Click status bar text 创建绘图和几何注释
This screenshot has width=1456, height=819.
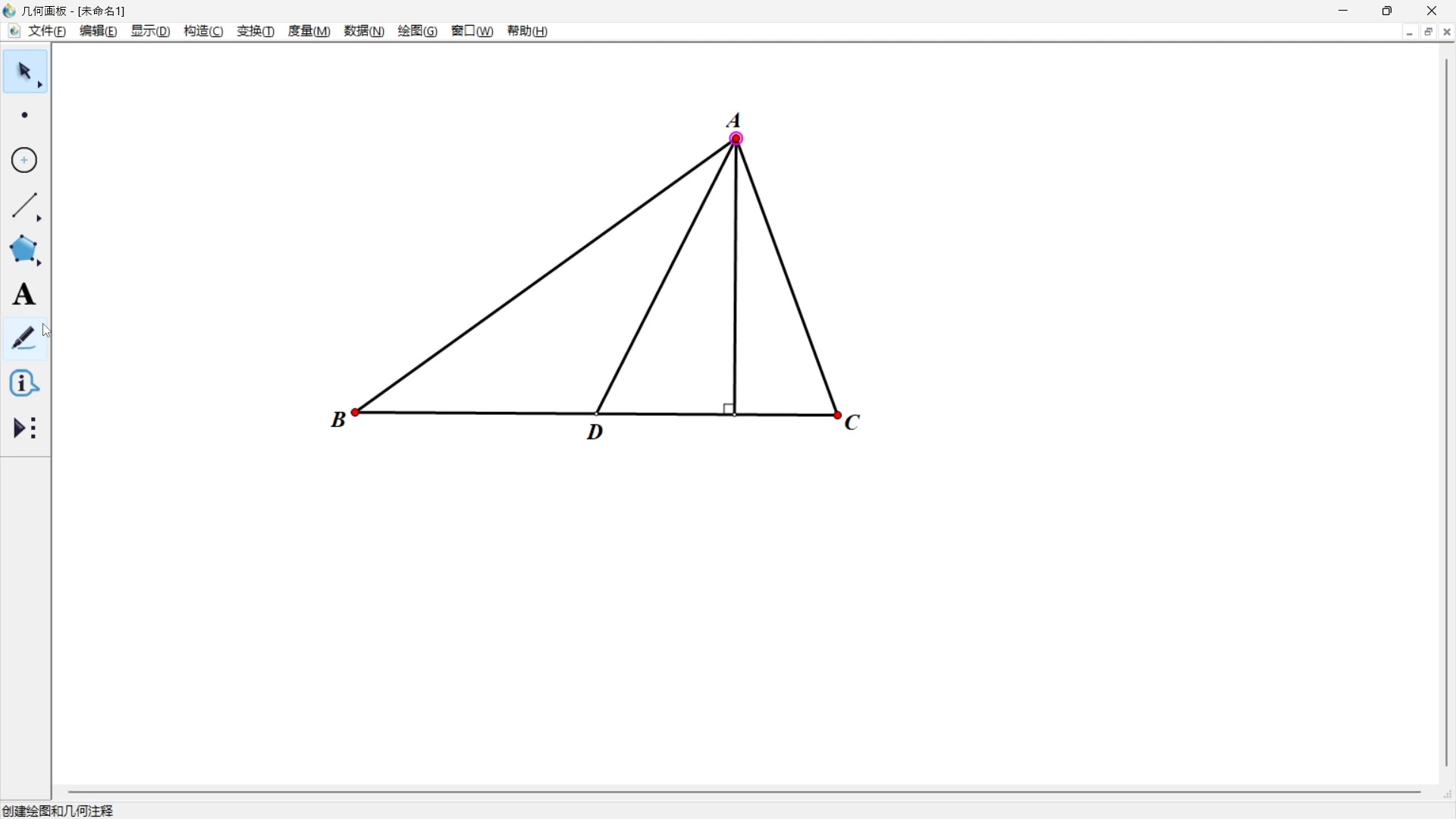point(58,811)
